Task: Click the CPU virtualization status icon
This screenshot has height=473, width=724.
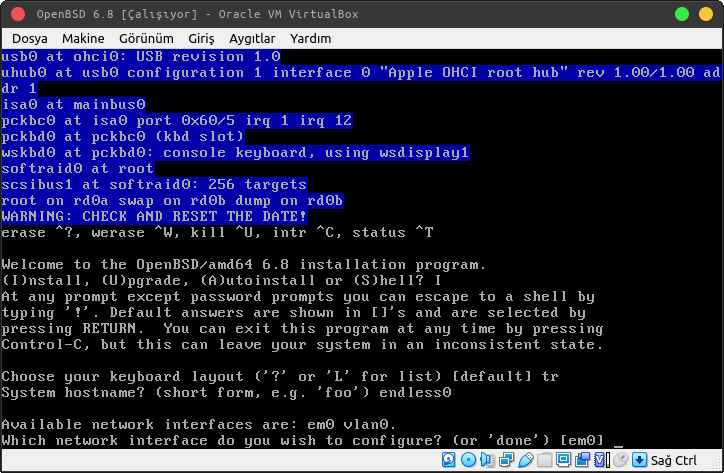Action: [x=602, y=460]
